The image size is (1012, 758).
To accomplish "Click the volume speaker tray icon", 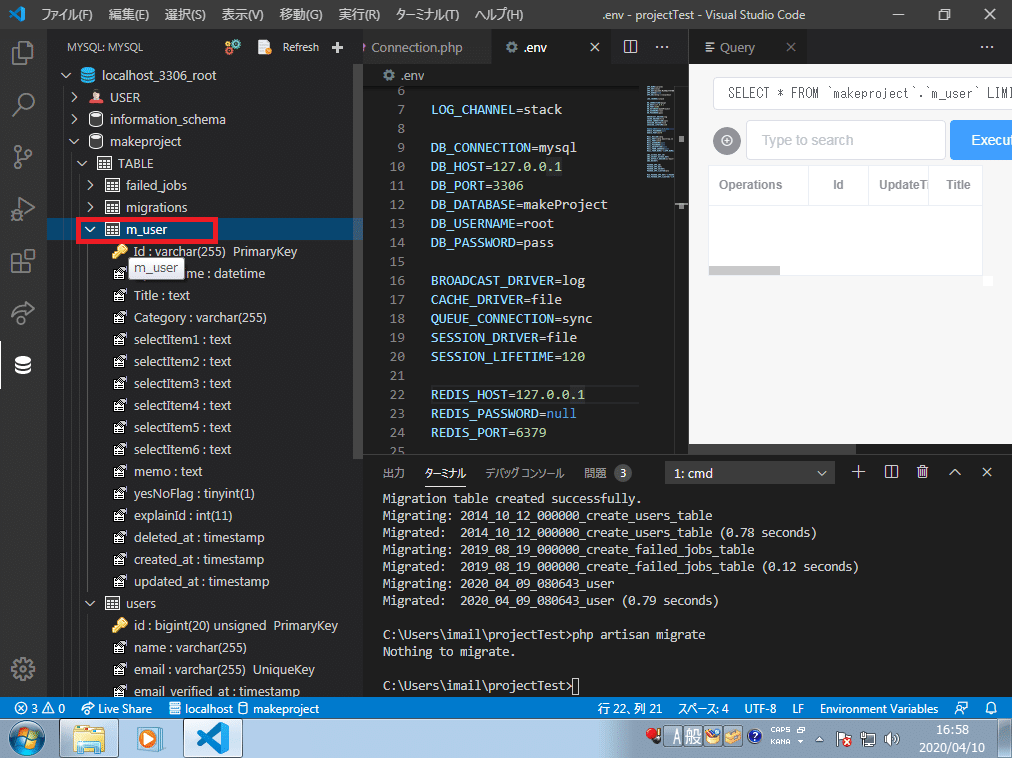I will [x=891, y=739].
